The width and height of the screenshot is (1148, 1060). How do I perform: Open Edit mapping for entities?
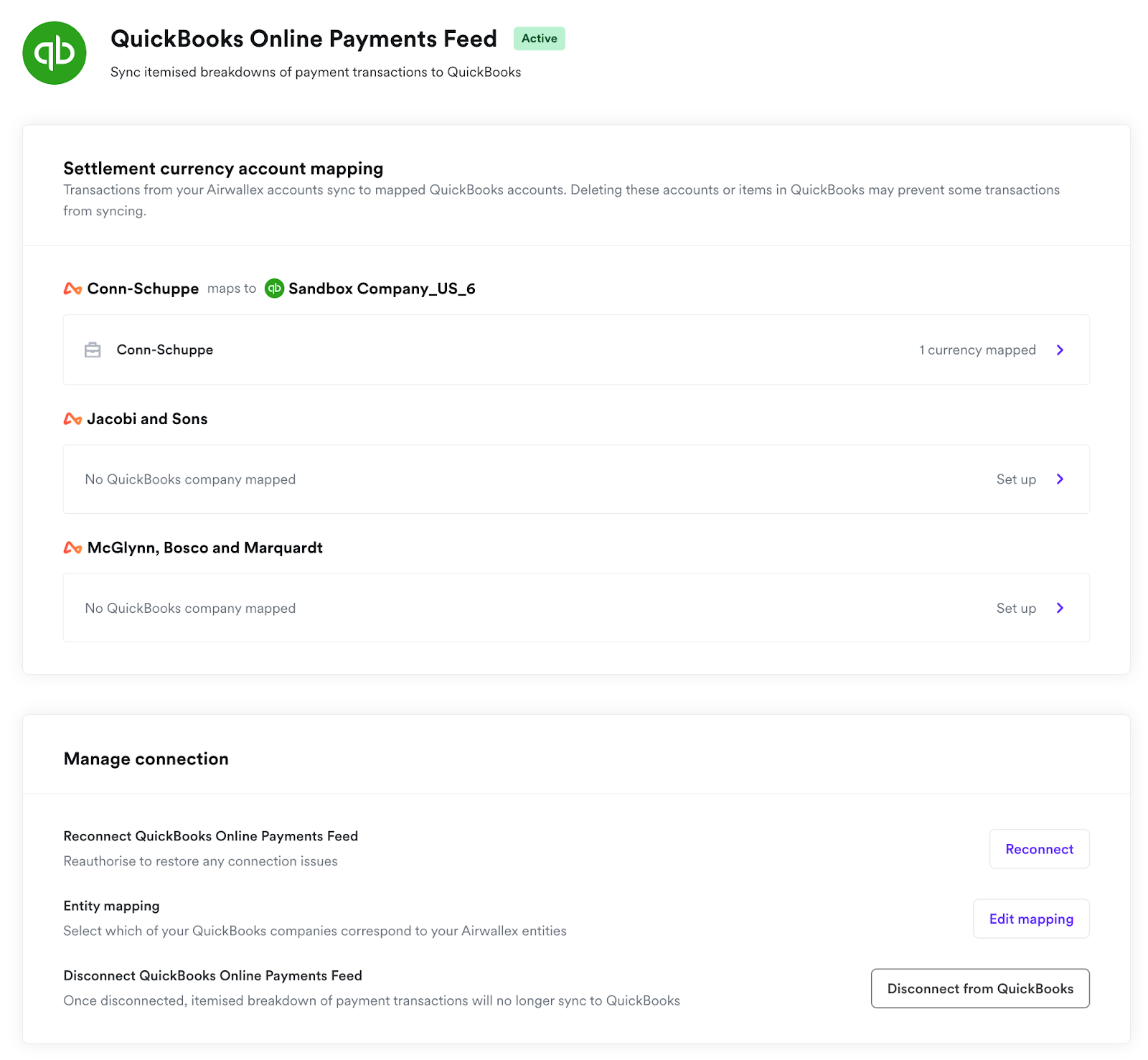tap(1030, 919)
